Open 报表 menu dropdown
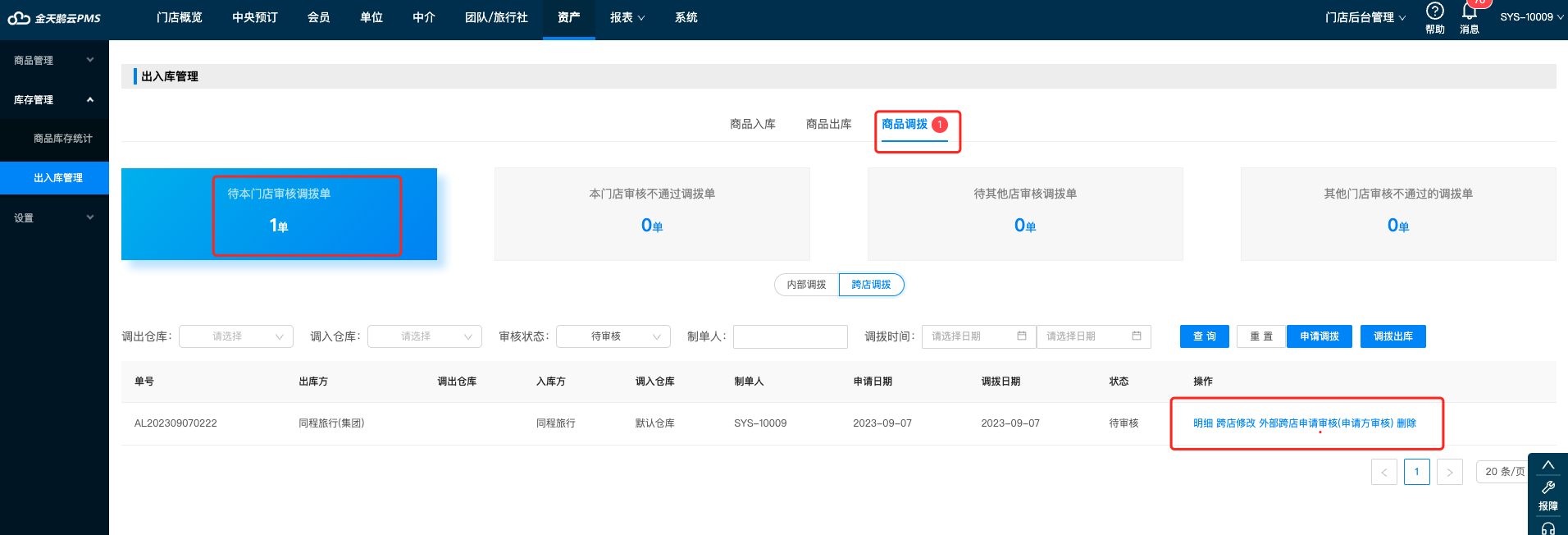Screen dimensions: 1568x535 click(x=627, y=17)
